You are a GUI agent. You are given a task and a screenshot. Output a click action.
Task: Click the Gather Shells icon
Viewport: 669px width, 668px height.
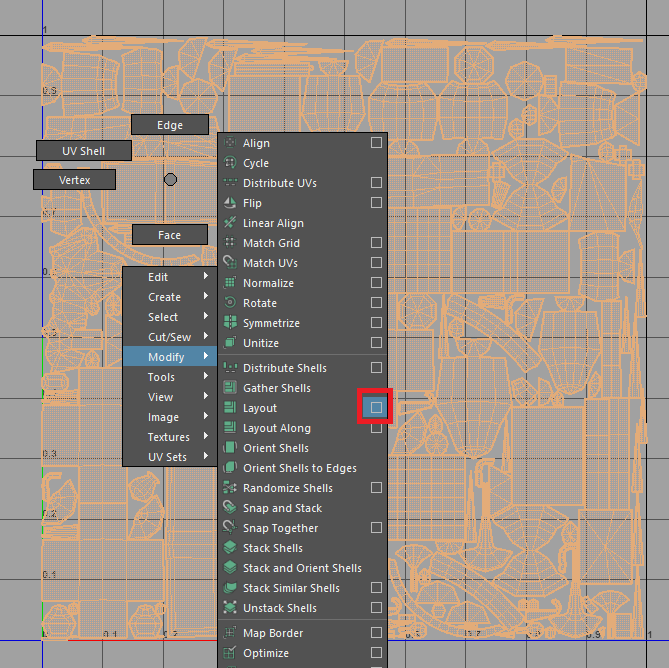tap(230, 388)
